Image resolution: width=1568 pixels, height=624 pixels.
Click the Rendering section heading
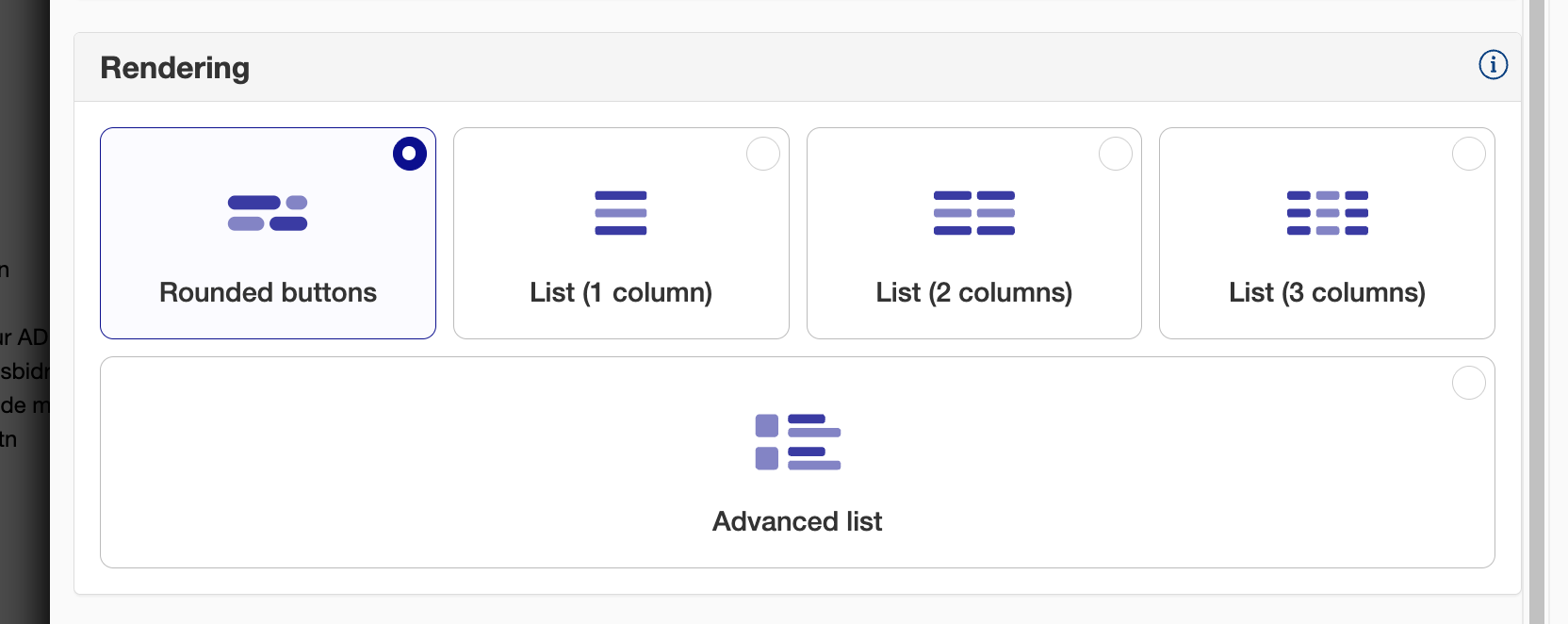pyautogui.click(x=175, y=68)
